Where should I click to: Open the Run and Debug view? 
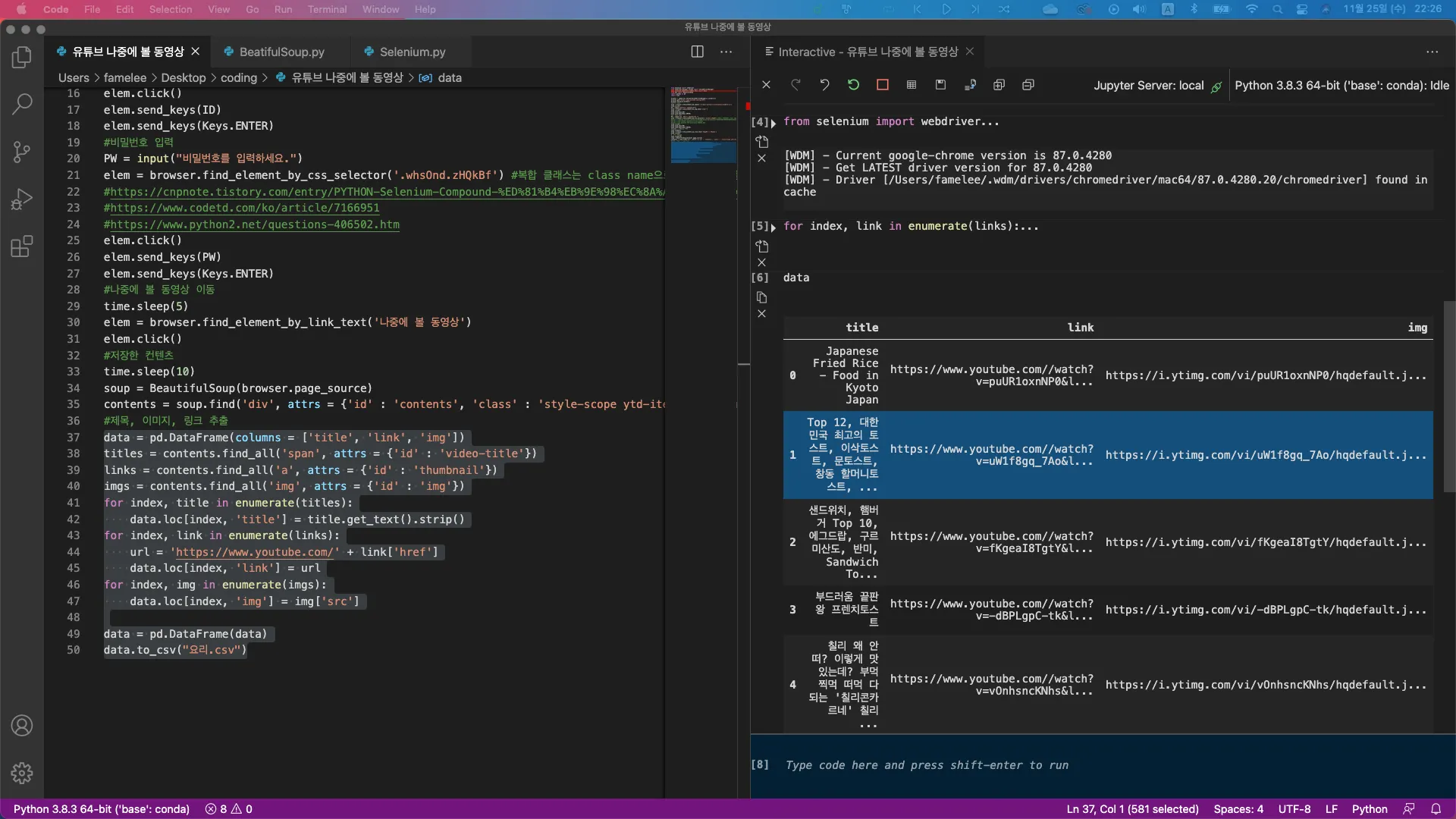[22, 199]
